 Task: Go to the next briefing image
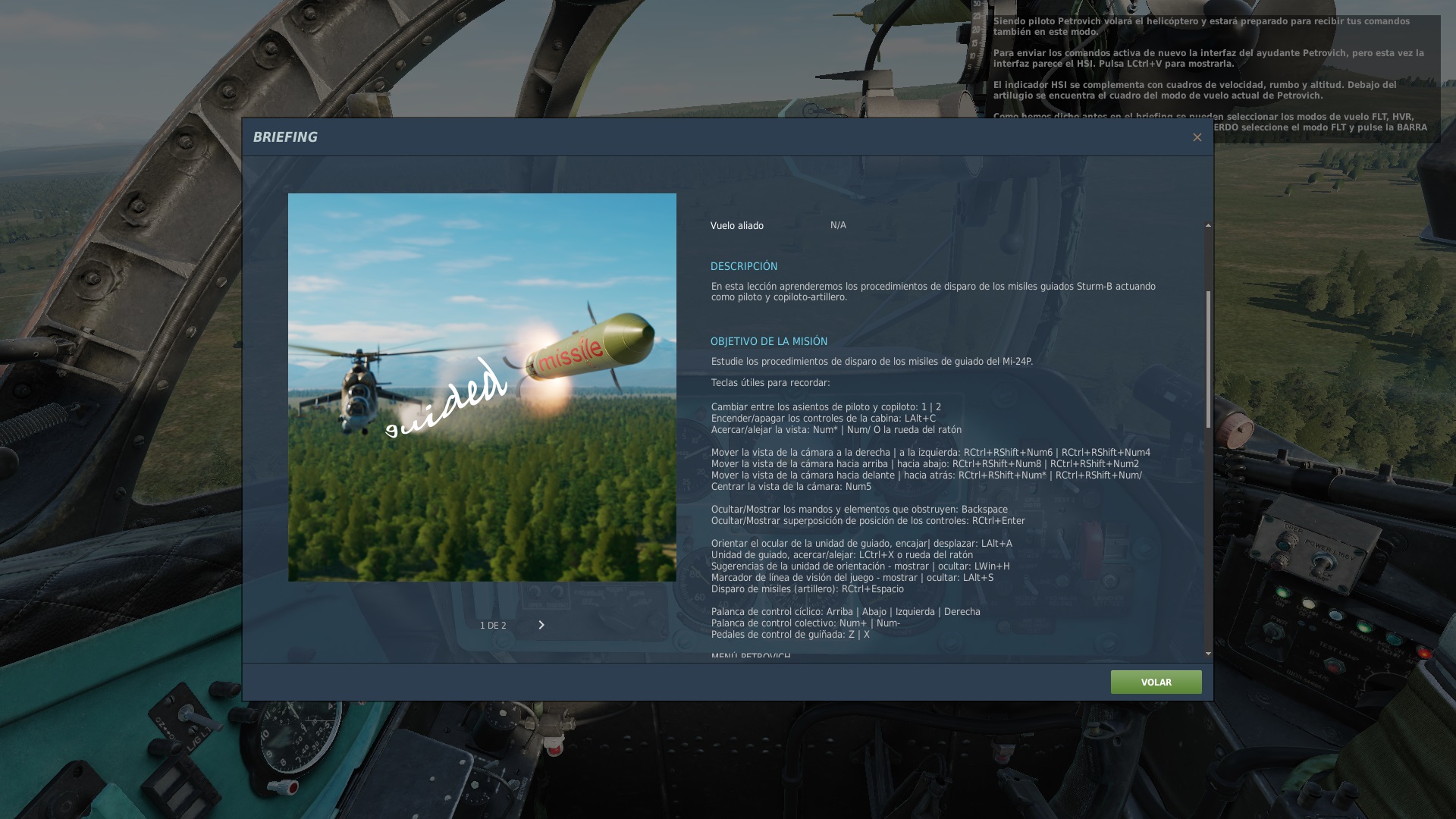click(x=541, y=625)
